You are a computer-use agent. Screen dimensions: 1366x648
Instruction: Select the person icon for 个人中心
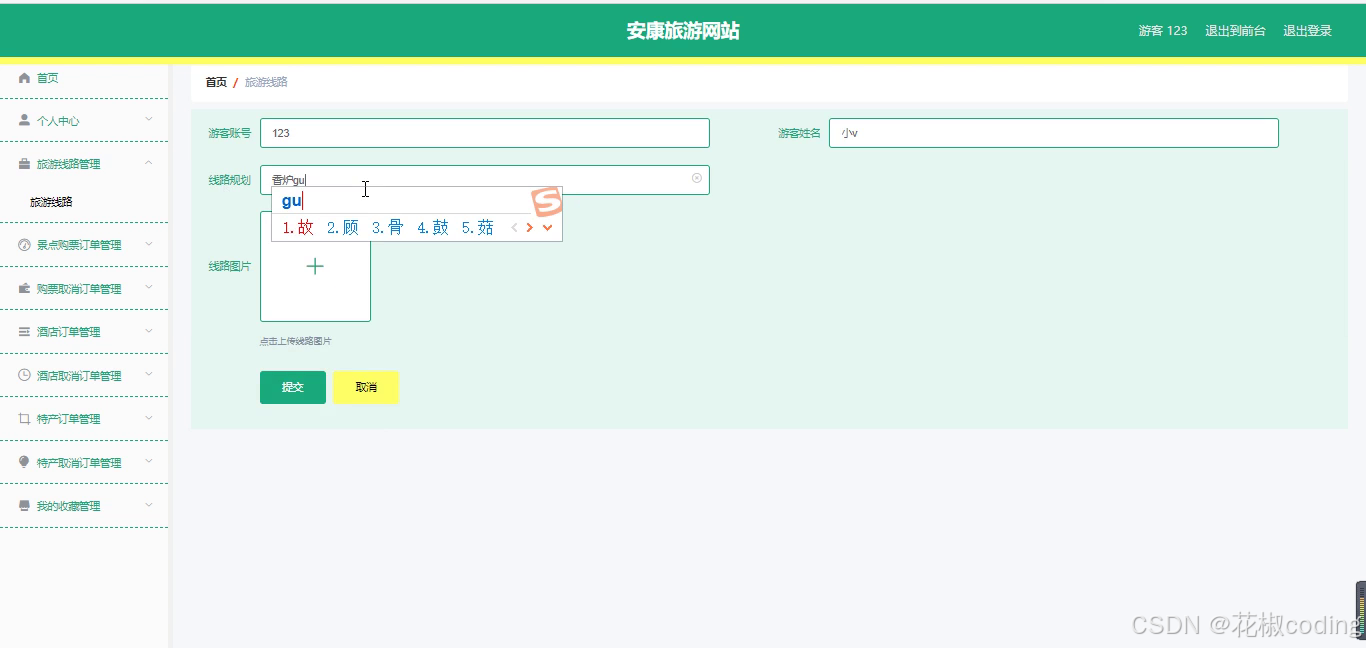[22, 120]
